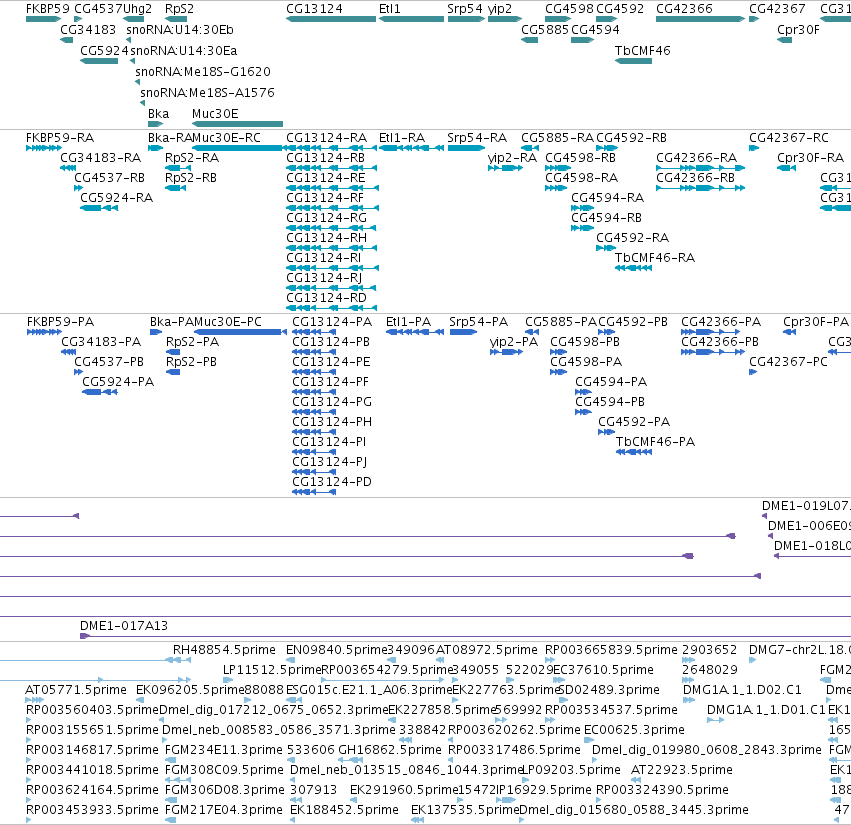Select protein Cpr30F-PA label
This screenshot has height=825, width=851.
(816, 322)
